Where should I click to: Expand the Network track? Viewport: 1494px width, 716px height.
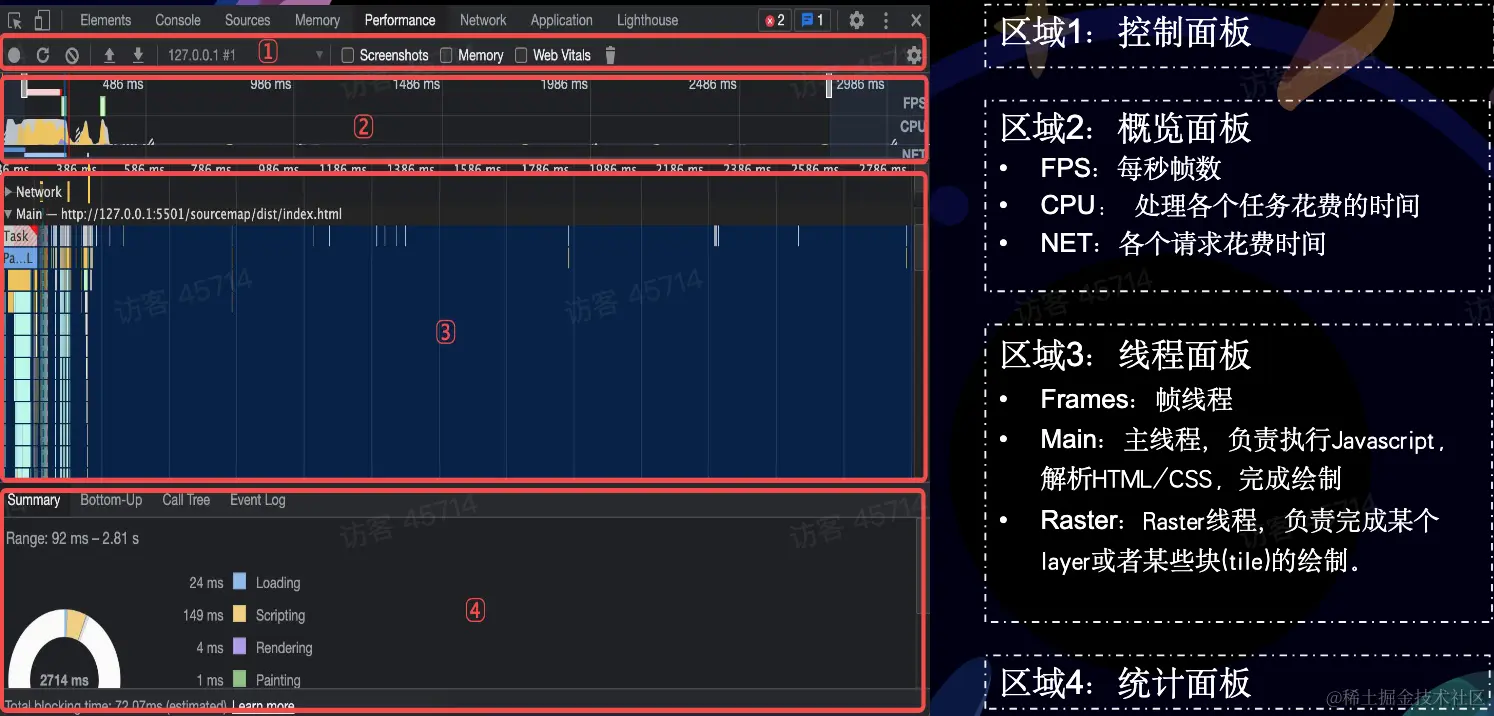pos(9,192)
